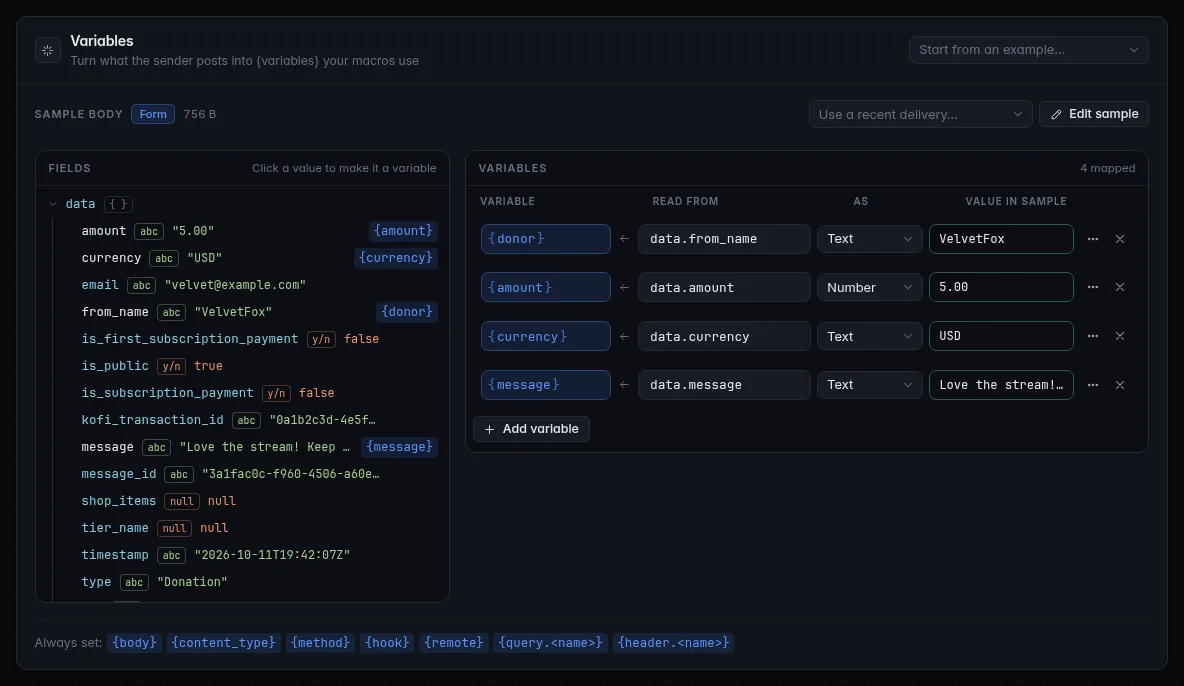Open the Start from an example dropdown

[x=1028, y=50]
